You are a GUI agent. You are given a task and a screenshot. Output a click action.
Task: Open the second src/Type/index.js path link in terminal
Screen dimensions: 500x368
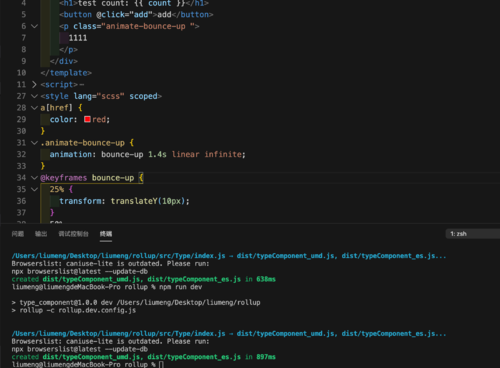pos(118,334)
